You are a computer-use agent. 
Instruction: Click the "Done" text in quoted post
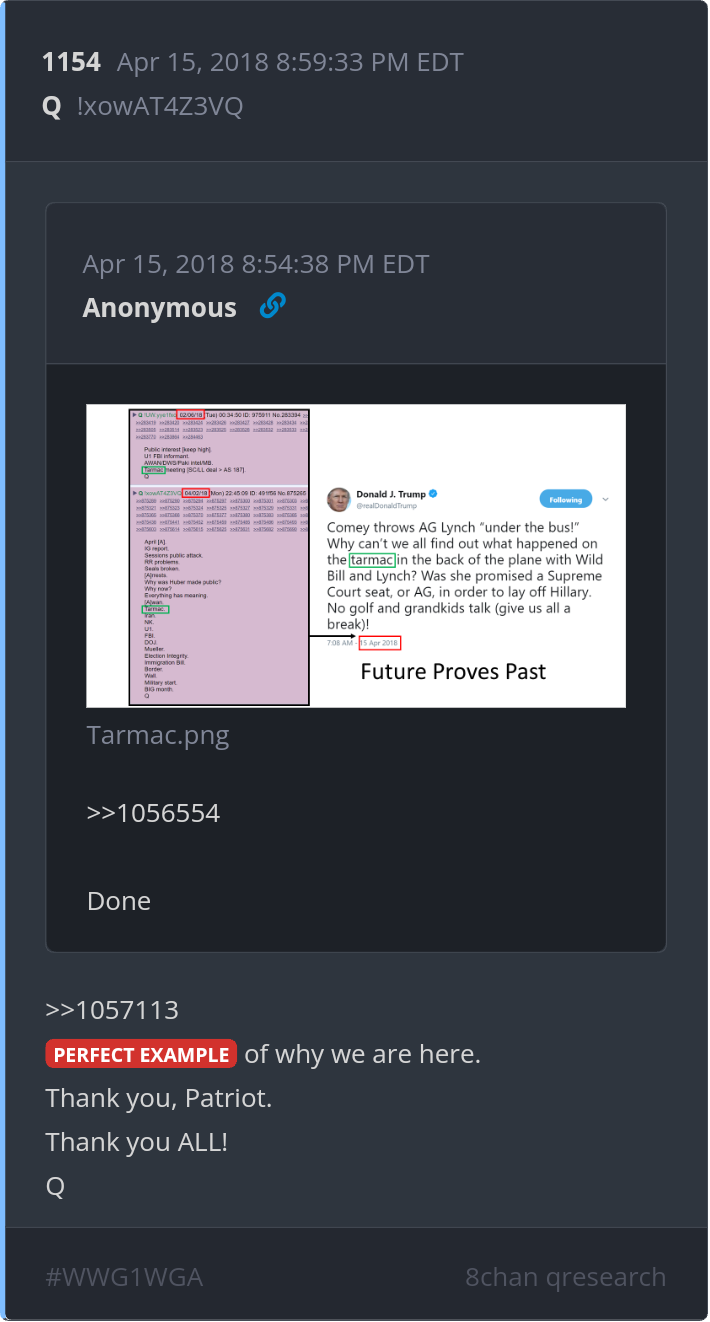pos(119,901)
